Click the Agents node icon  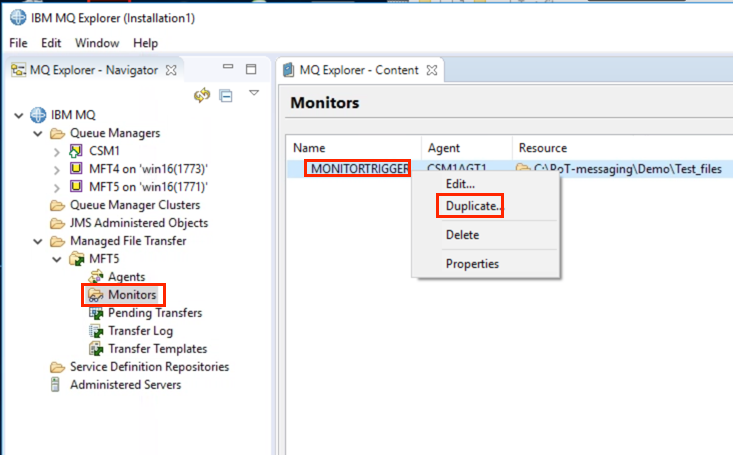(96, 276)
